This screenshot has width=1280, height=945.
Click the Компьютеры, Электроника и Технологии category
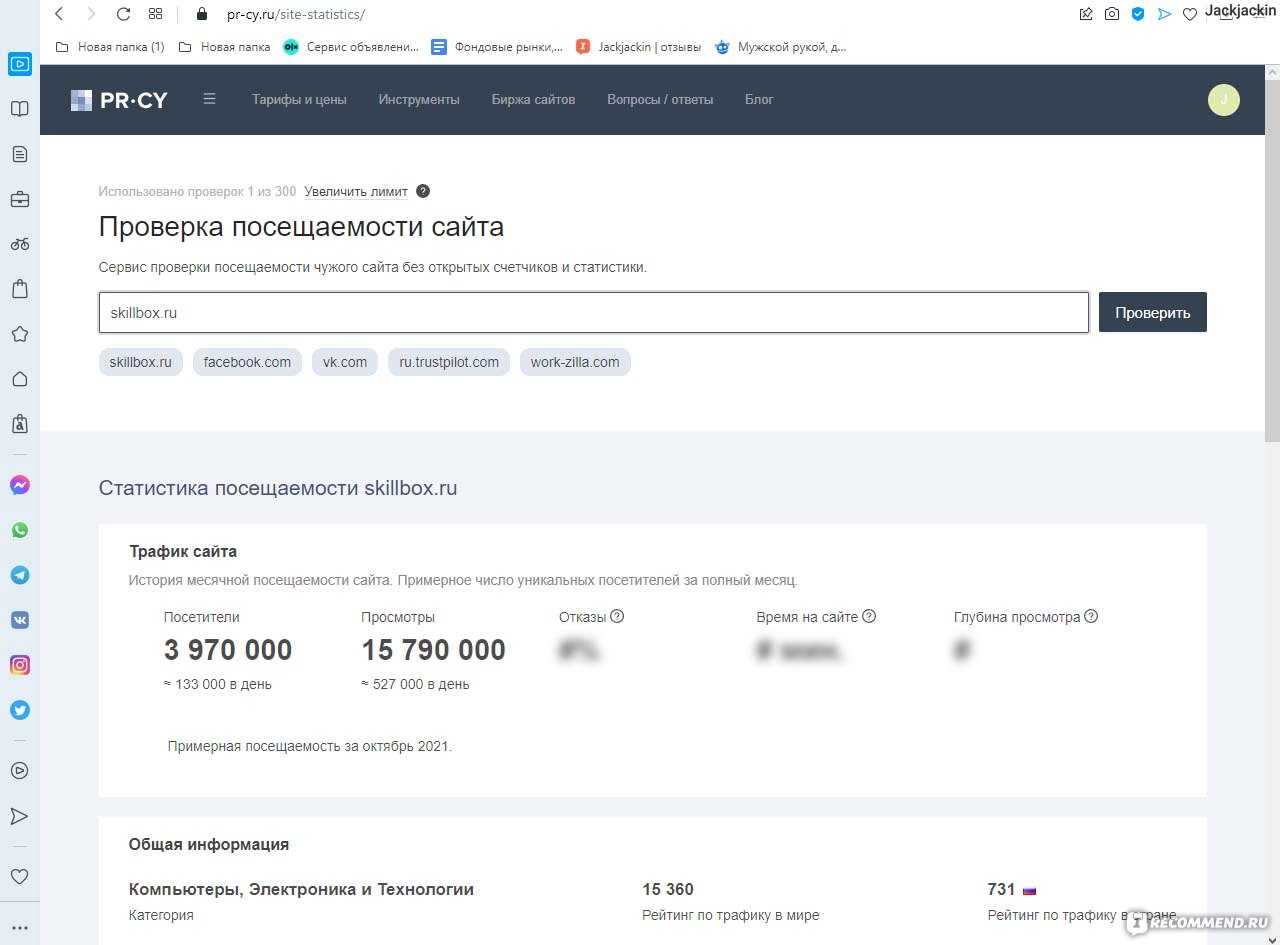point(301,889)
